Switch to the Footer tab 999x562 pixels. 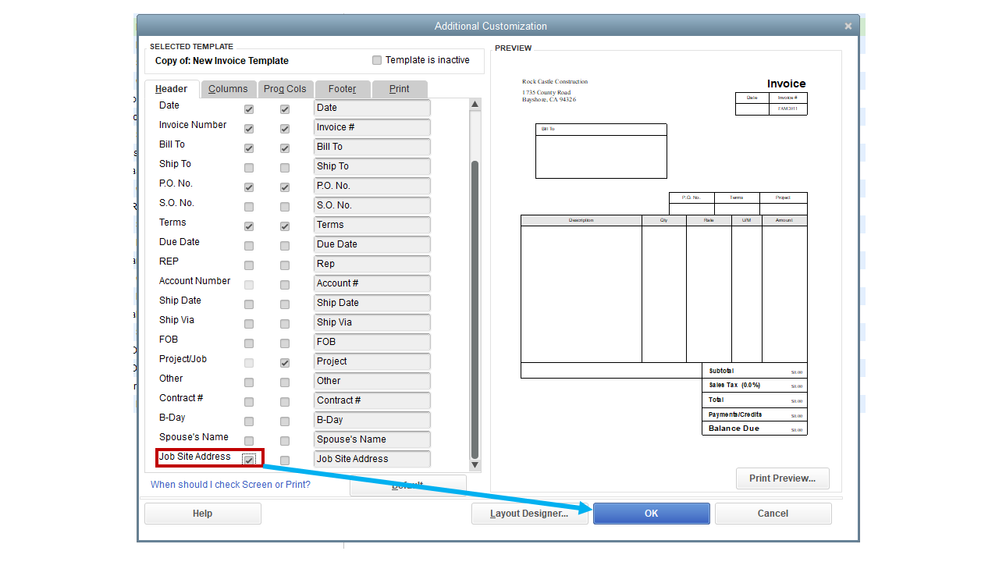click(x=342, y=89)
